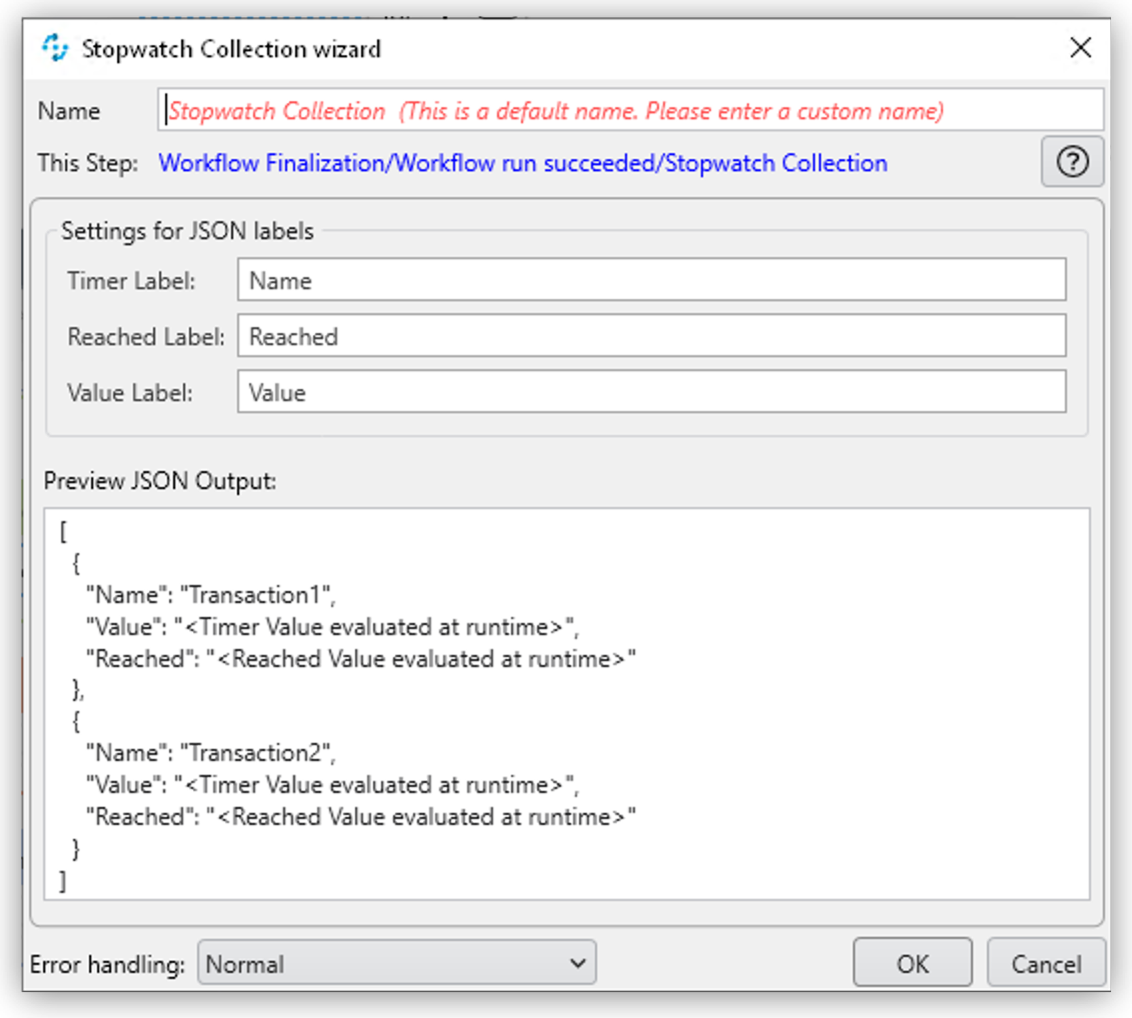The image size is (1132, 1018).
Task: Click into the Name input field
Action: pos(630,111)
